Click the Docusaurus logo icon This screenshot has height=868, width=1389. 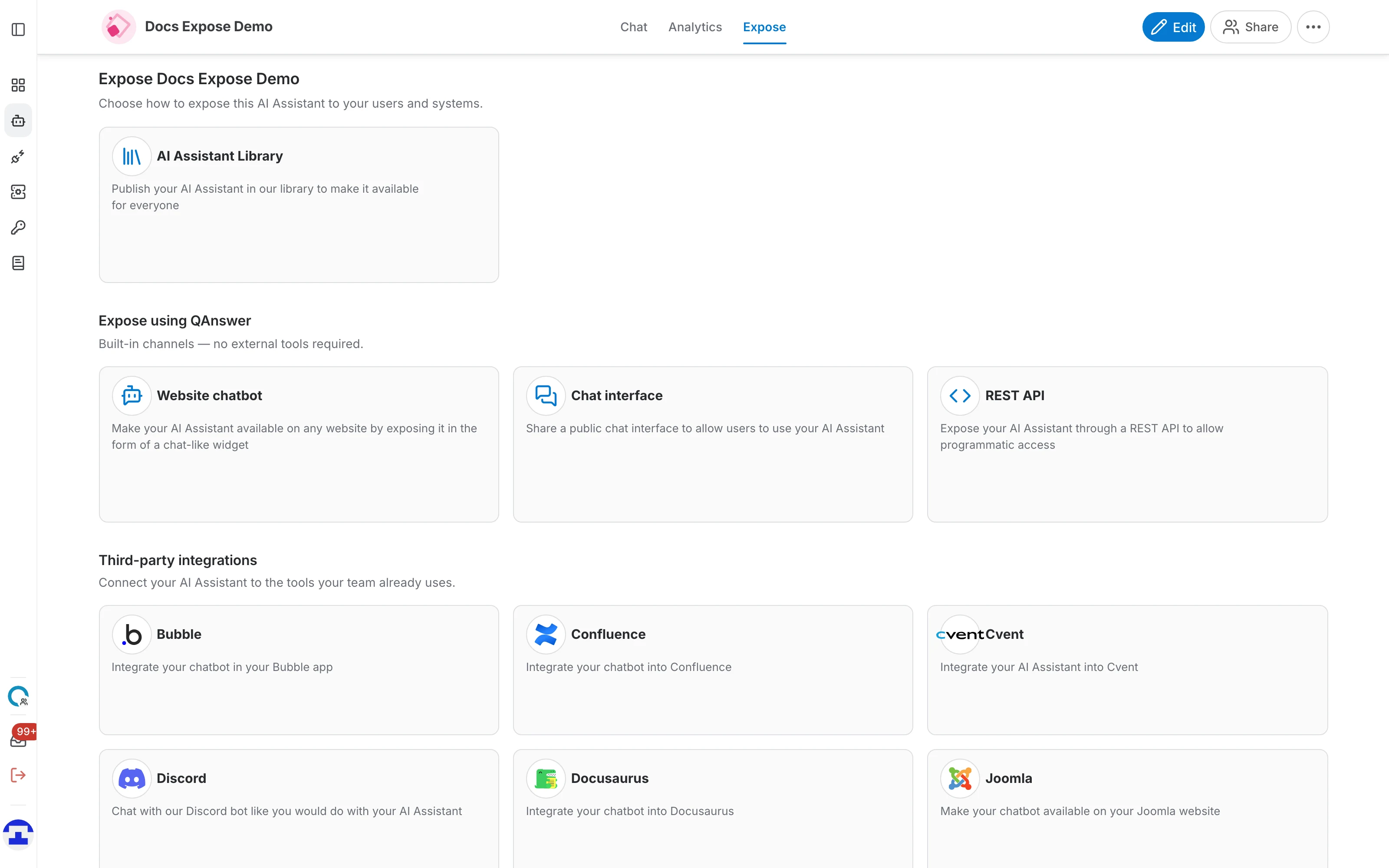[x=546, y=779]
